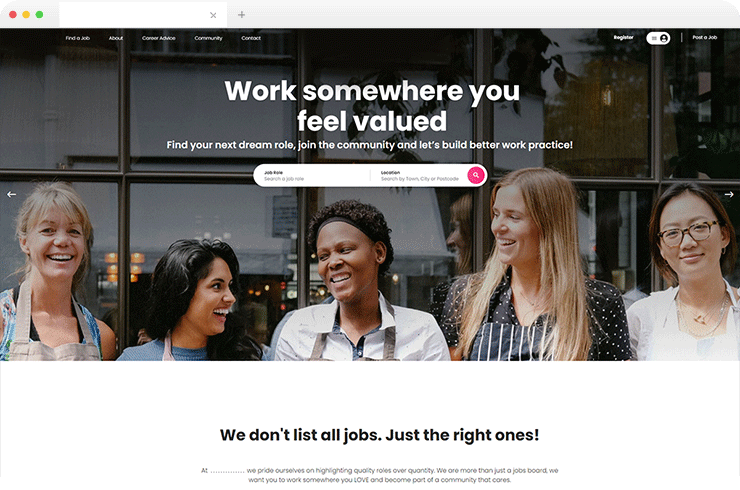Advance to next hero slide arrow
The width and height of the screenshot is (740, 490).
[729, 194]
